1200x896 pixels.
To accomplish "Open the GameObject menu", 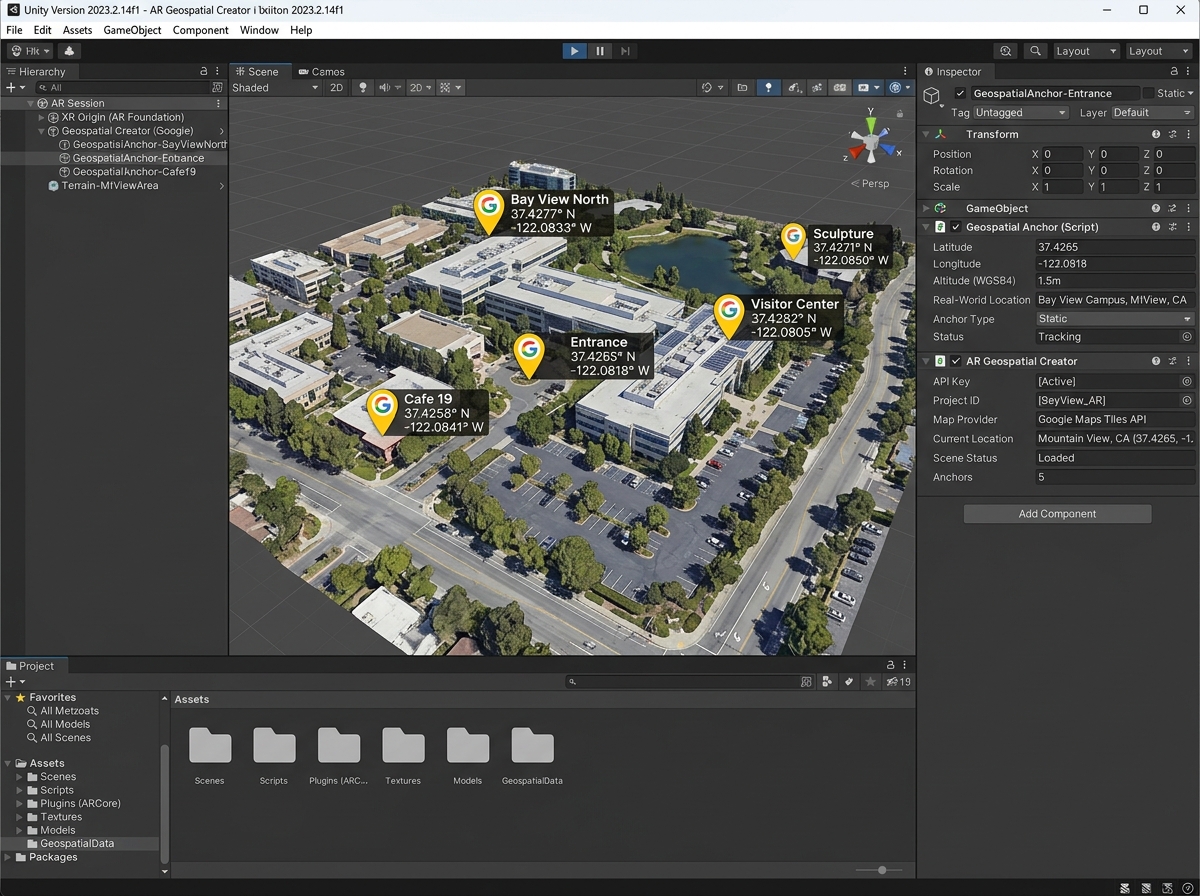I will pyautogui.click(x=133, y=30).
